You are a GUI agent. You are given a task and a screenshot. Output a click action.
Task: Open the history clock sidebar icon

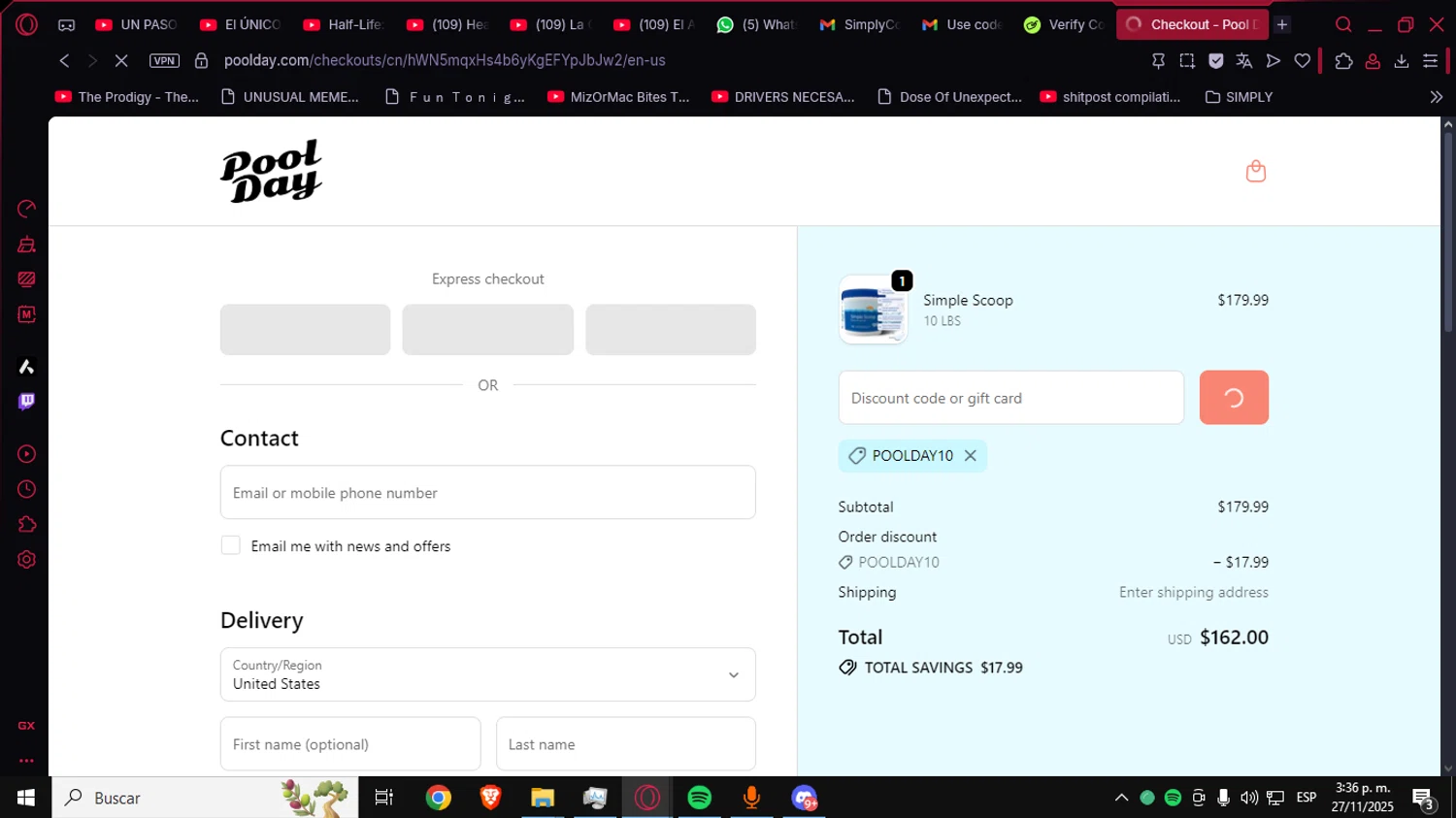(26, 489)
